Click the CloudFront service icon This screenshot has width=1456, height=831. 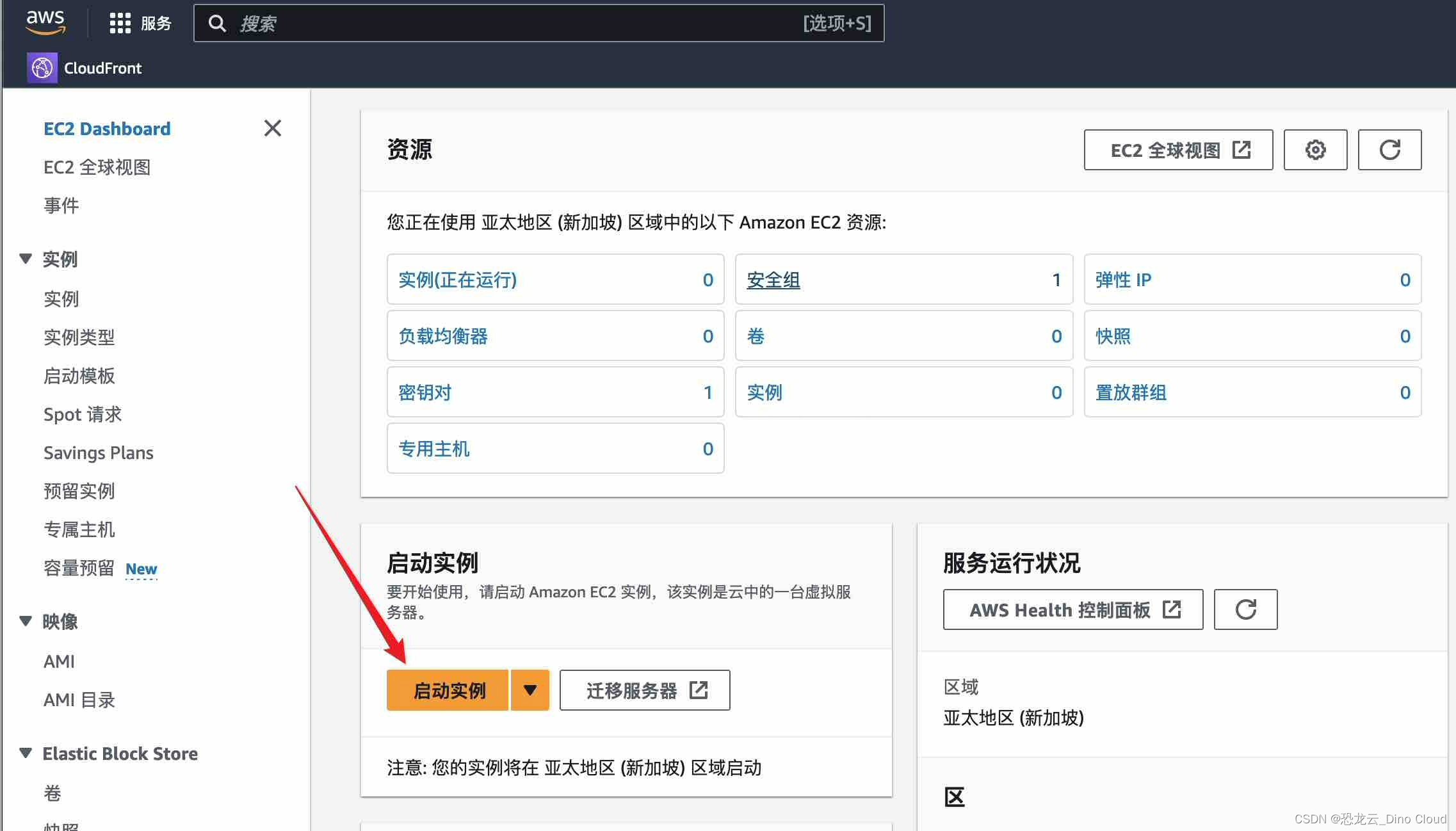(42, 68)
